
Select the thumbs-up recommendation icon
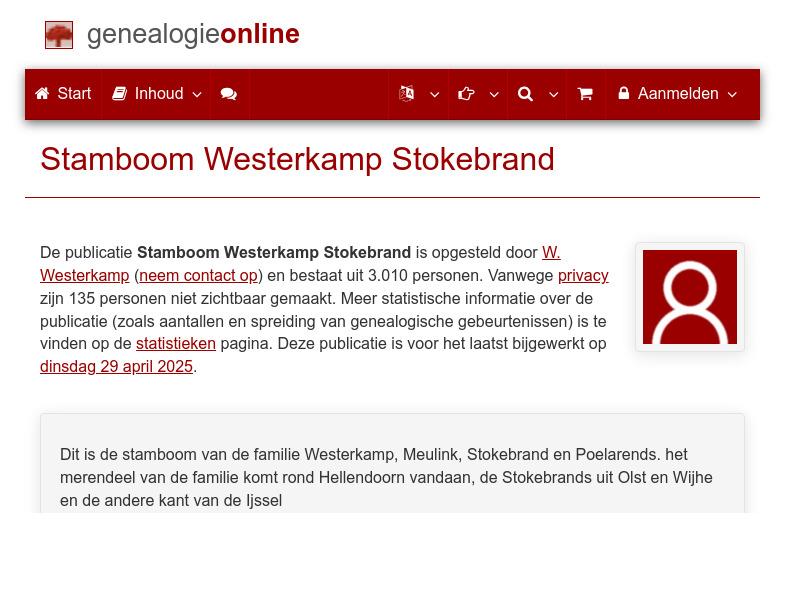[466, 93]
